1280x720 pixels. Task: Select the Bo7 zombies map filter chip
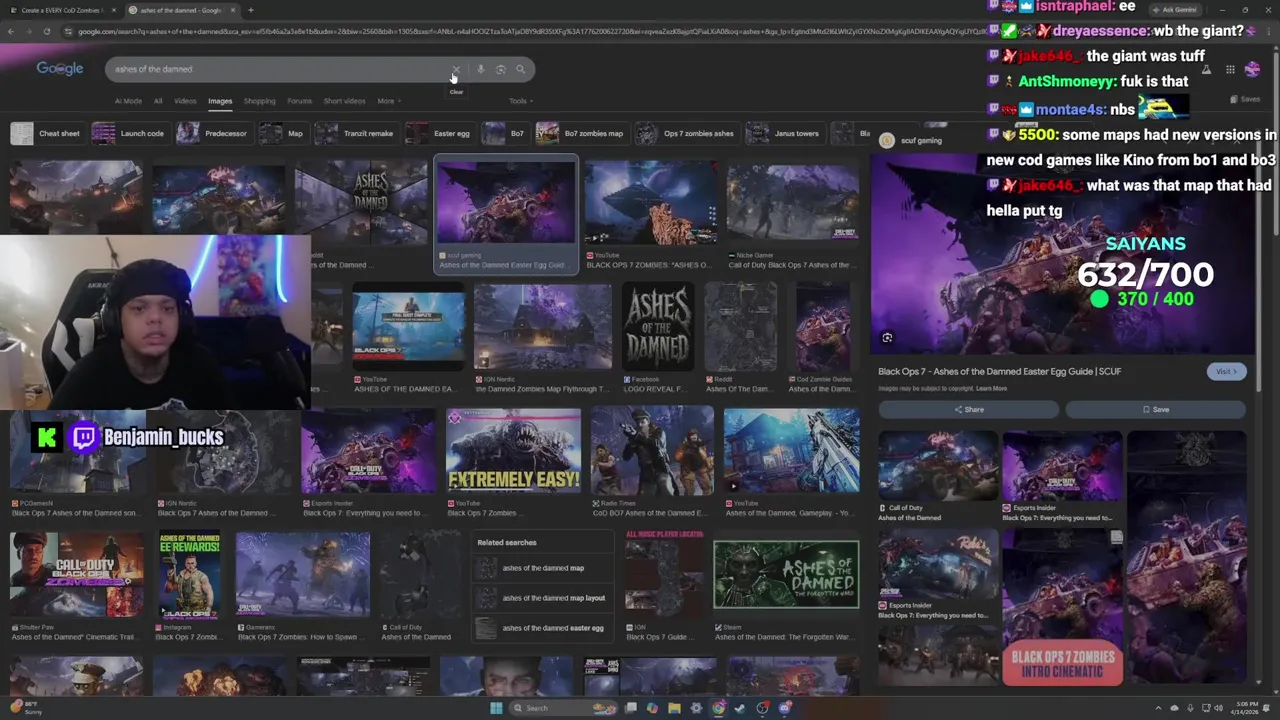click(581, 133)
